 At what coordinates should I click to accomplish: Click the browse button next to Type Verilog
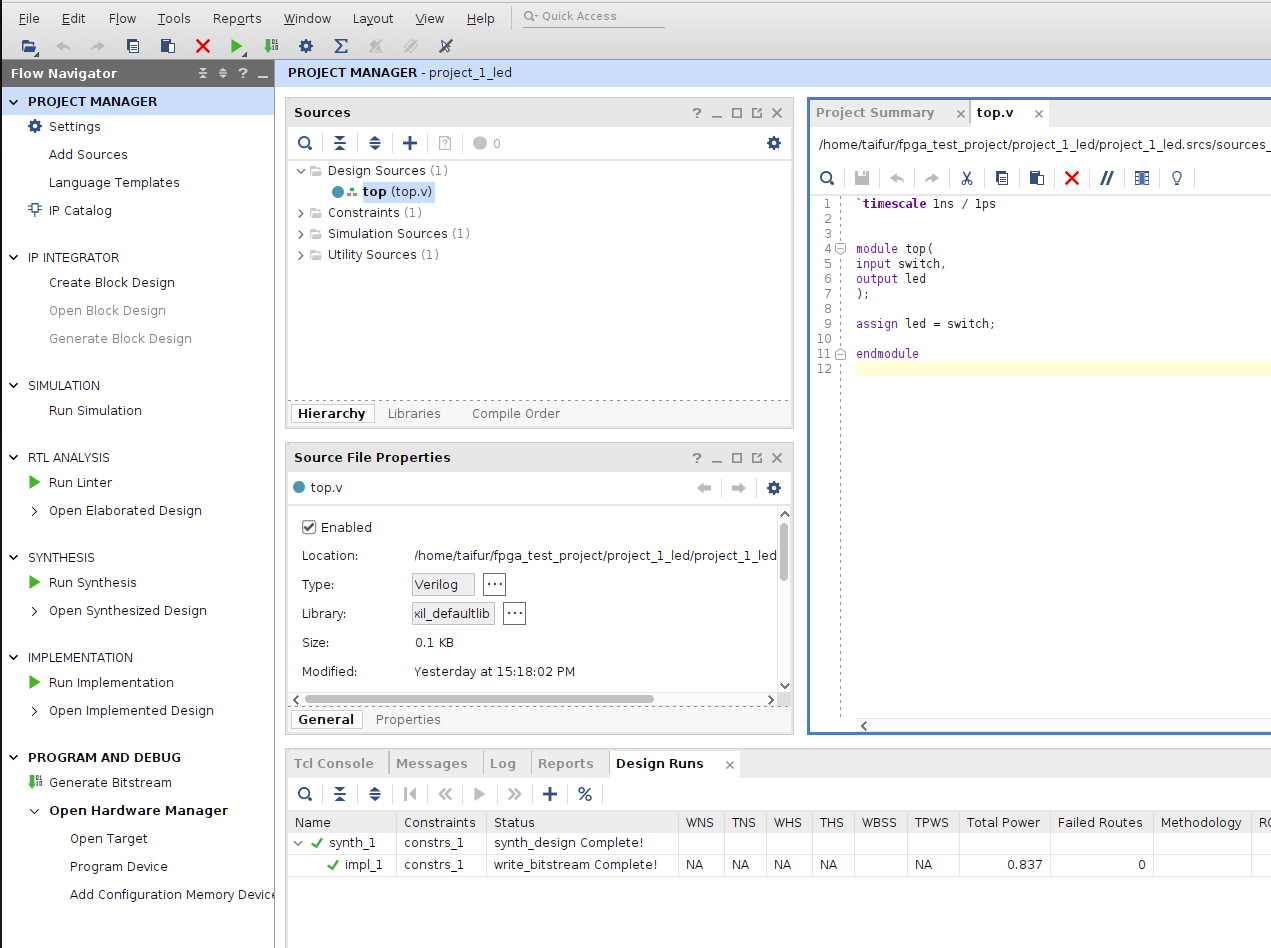(x=494, y=584)
